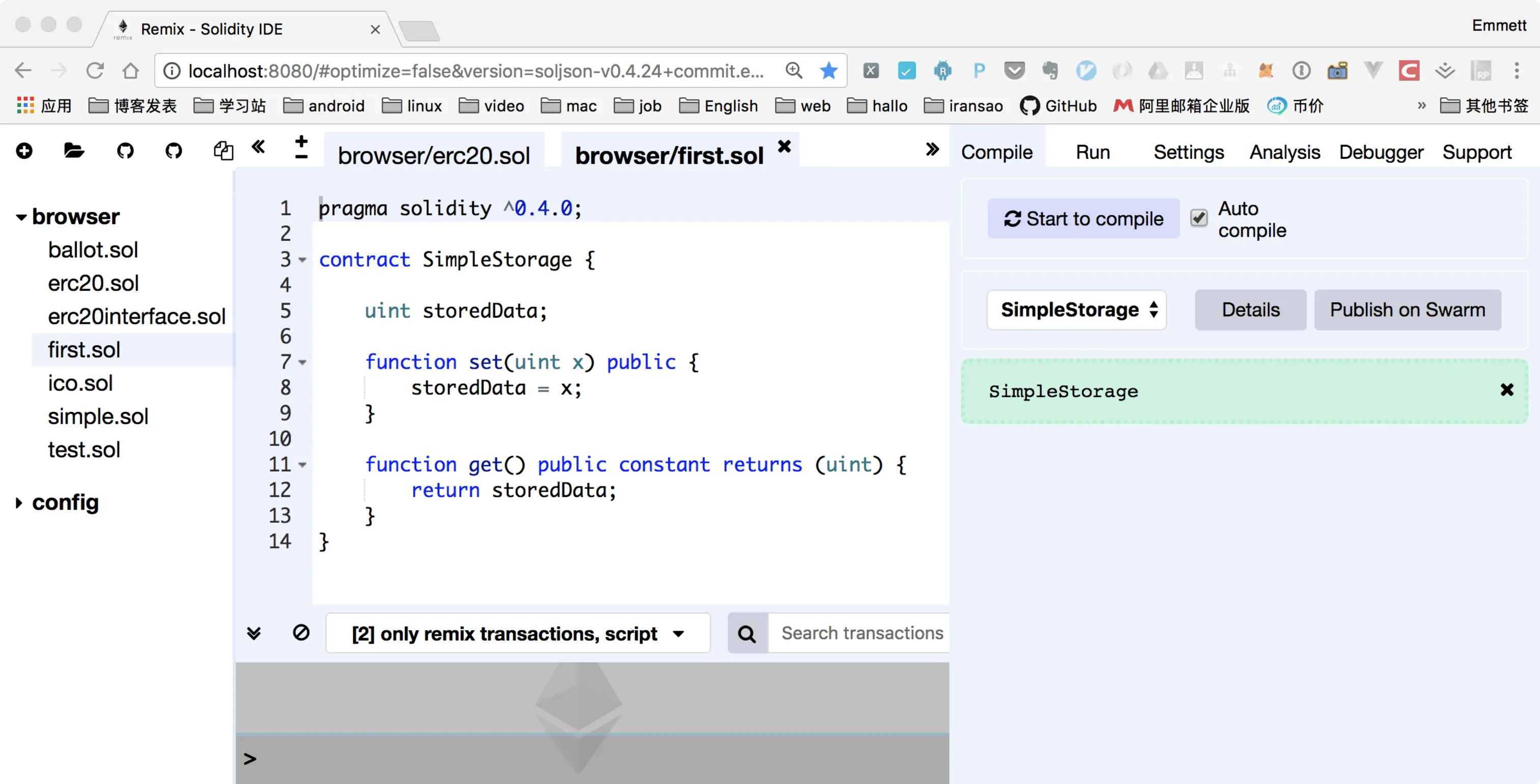Click the copy files icon
The width and height of the screenshot is (1540, 784).
point(223,151)
